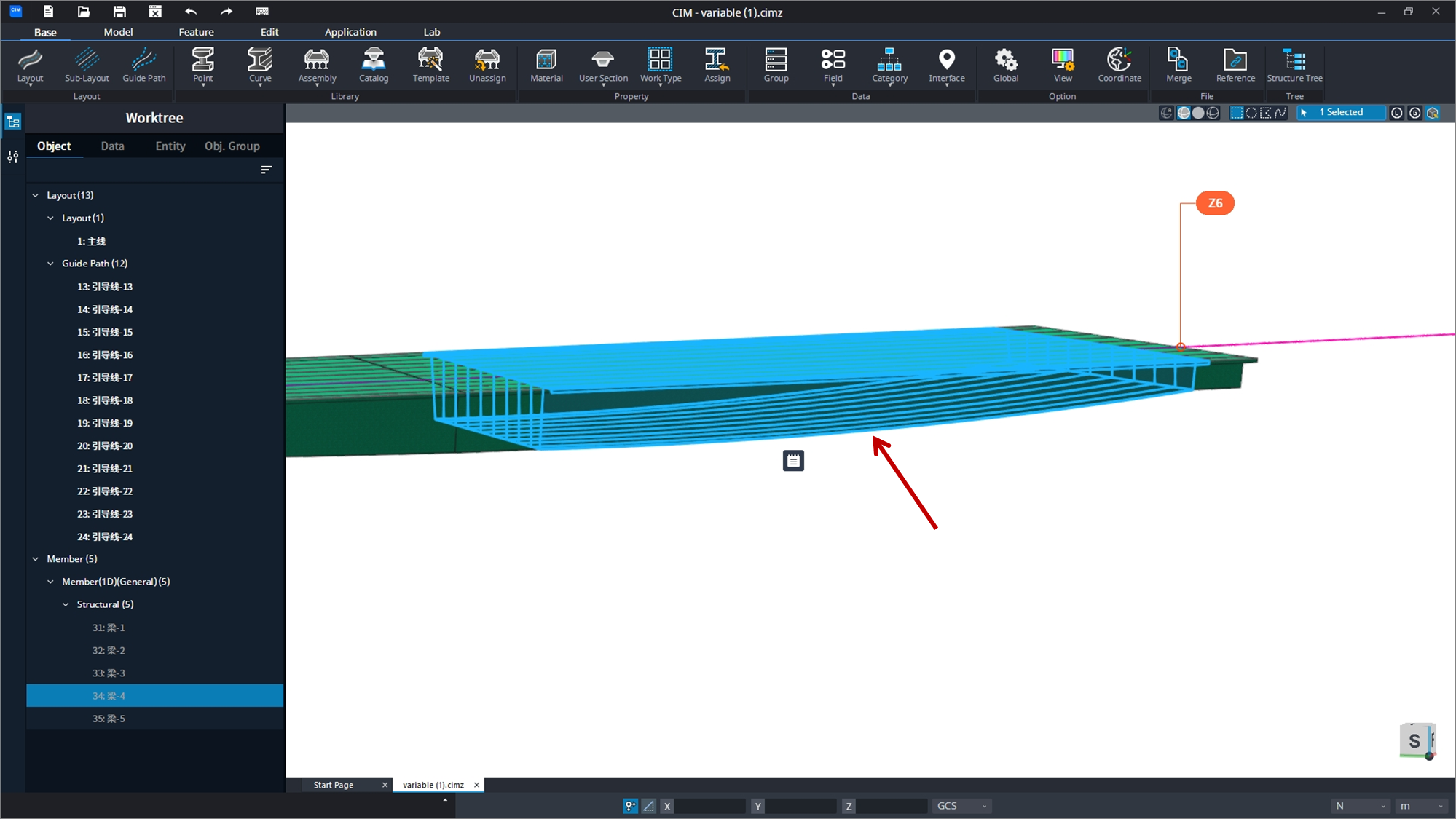The width and height of the screenshot is (1456, 819).
Task: Open the Interface tool
Action: [946, 66]
